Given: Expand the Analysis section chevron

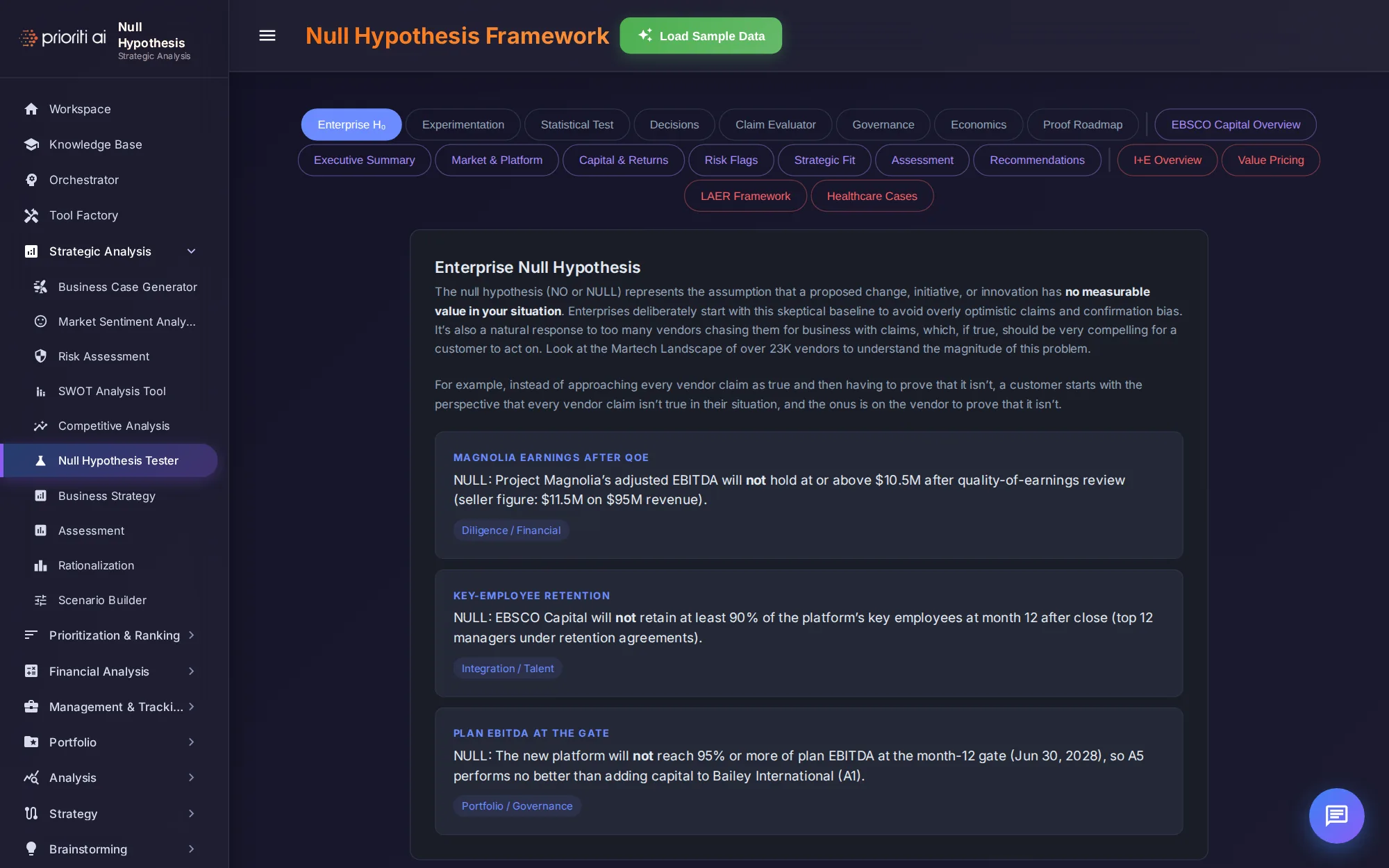Looking at the screenshot, I should click(192, 778).
